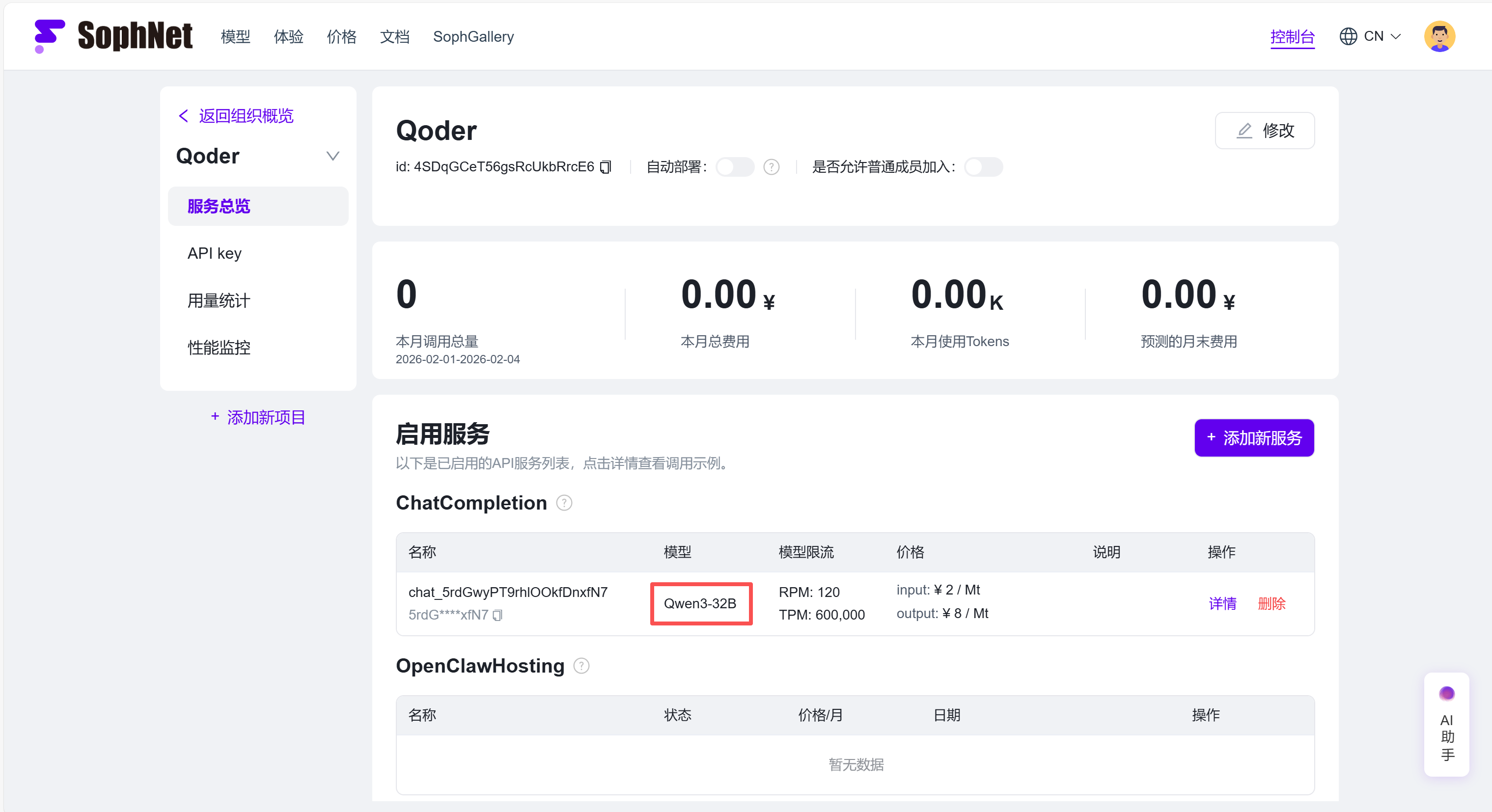
Task: Open the user avatar menu
Action: [1439, 36]
